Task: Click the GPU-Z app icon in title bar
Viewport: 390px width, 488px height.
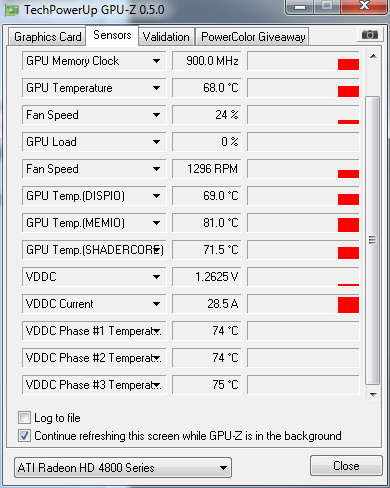Action: tap(11, 10)
